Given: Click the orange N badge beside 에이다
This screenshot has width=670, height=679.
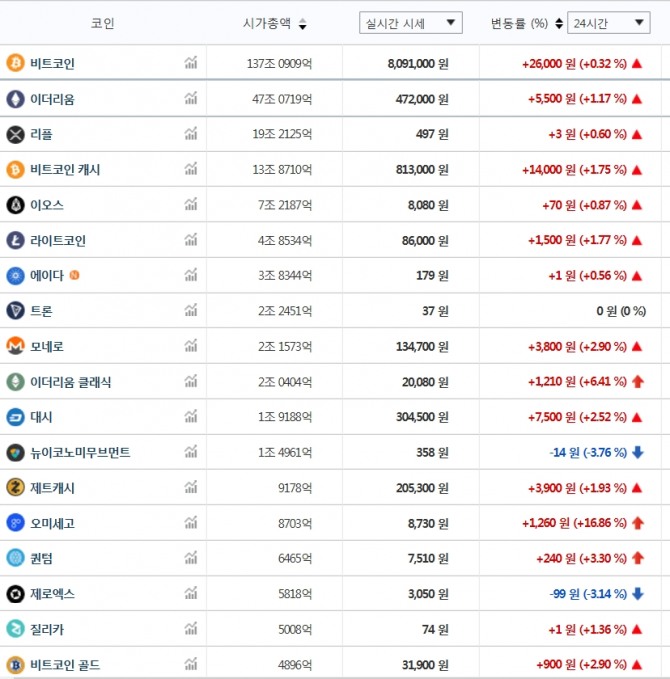Looking at the screenshot, I should (75, 275).
